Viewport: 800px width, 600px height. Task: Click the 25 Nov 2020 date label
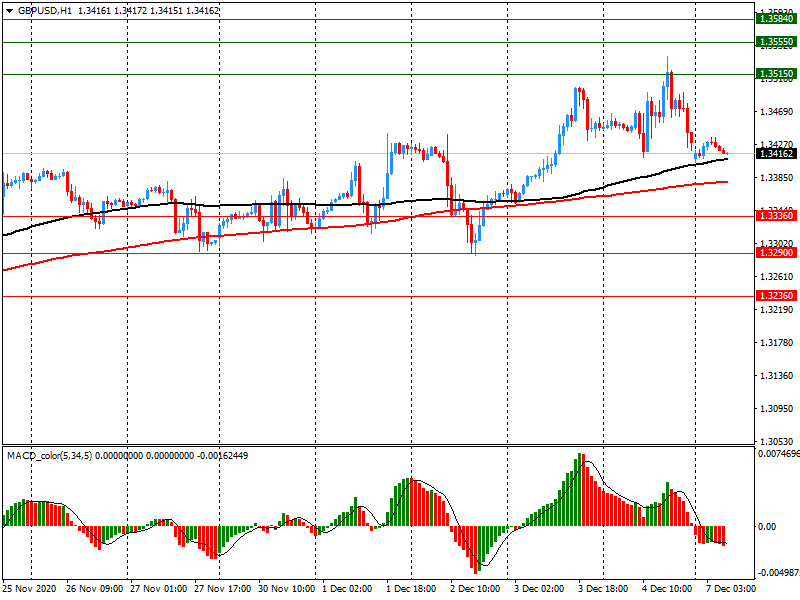click(32, 590)
